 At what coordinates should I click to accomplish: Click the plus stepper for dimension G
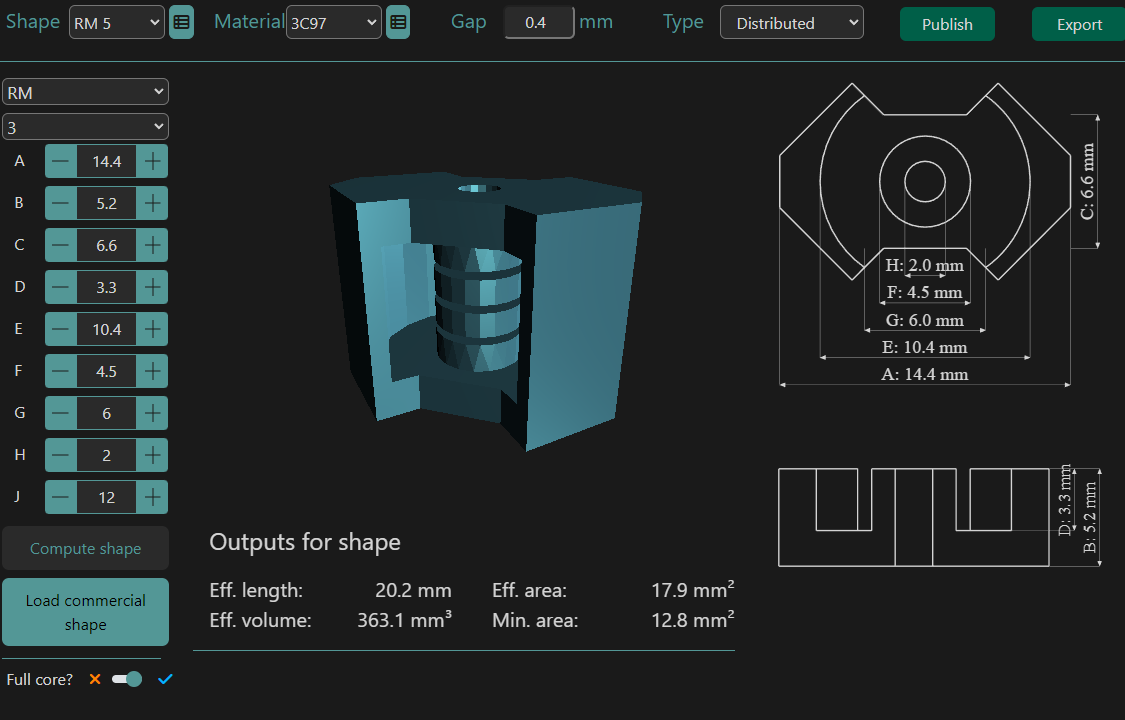(x=152, y=413)
